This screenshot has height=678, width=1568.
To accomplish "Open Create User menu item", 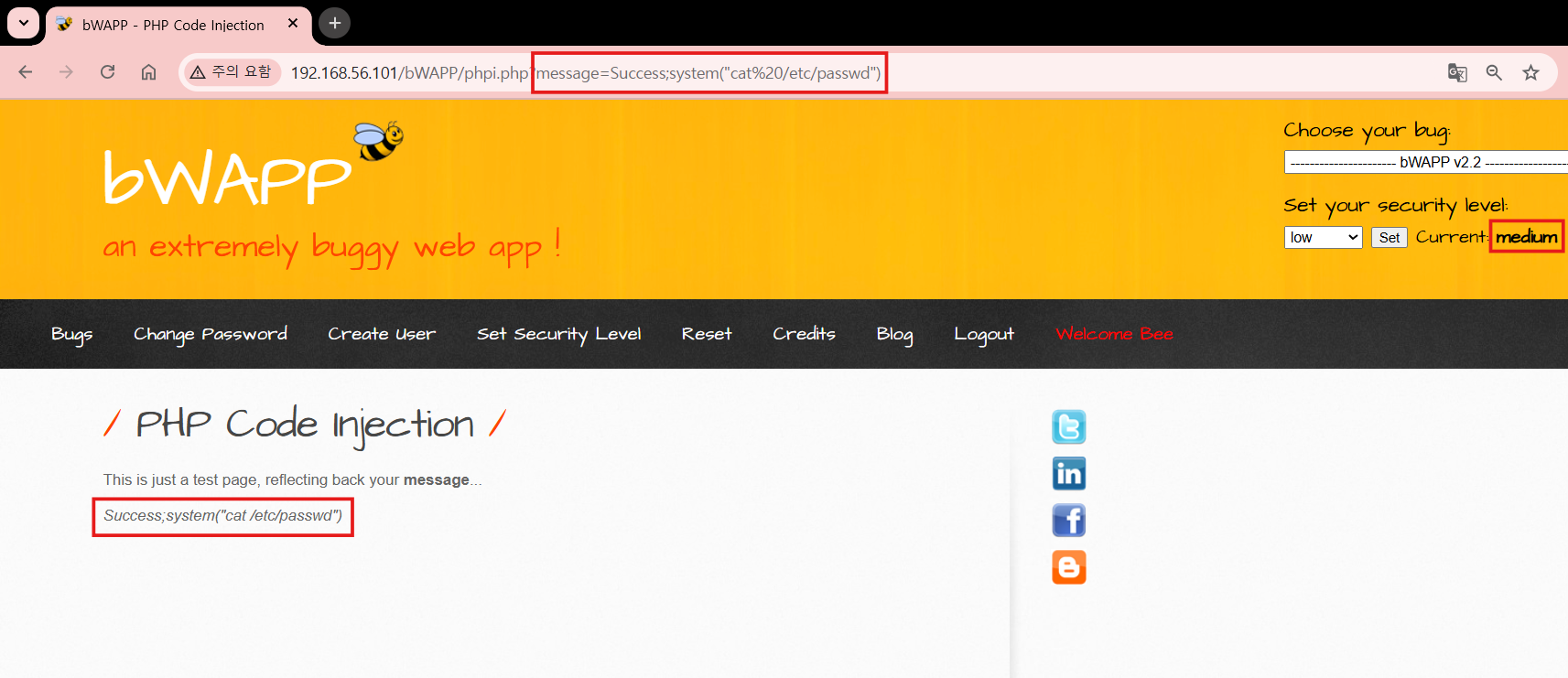I will (x=382, y=334).
